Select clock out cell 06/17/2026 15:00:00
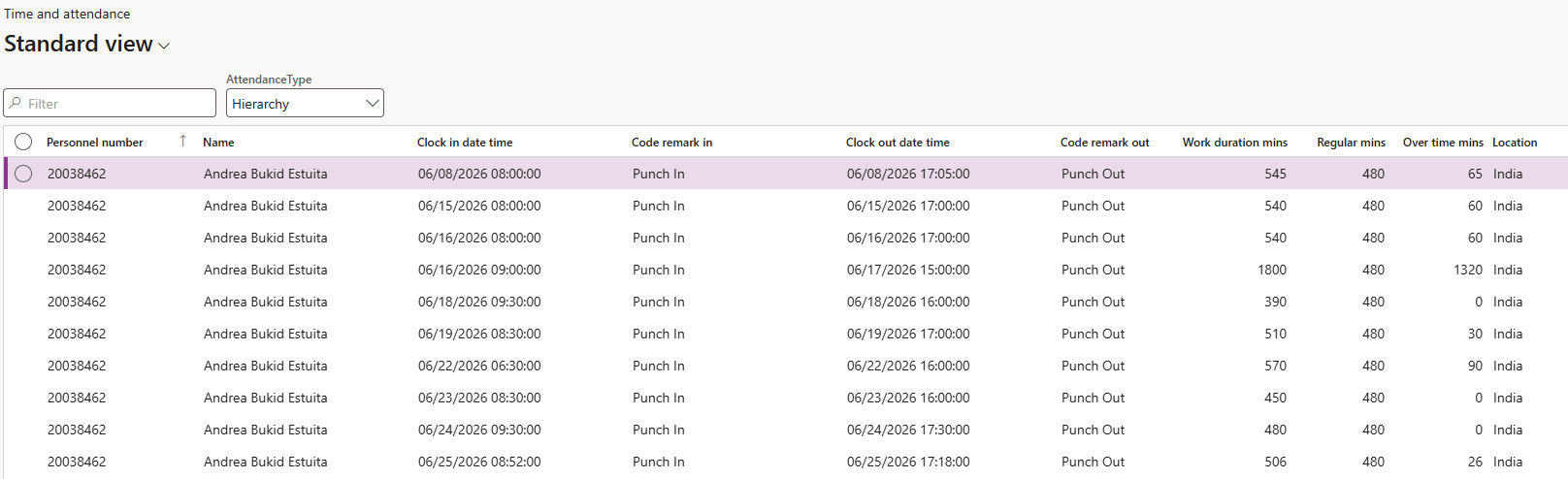The image size is (1568, 479). coord(908,270)
